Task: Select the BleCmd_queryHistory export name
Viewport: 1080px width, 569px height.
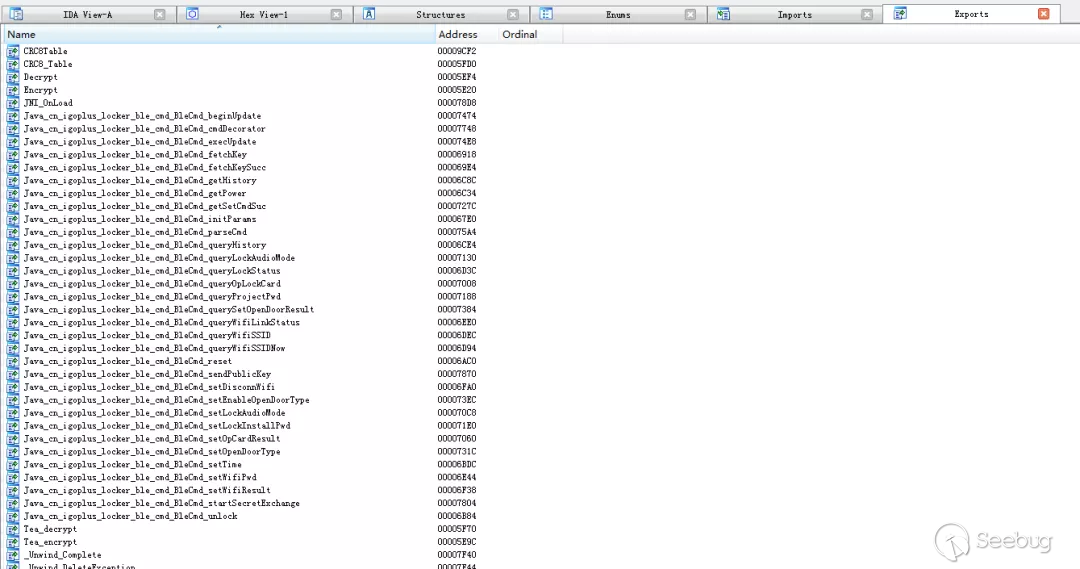Action: 145,245
